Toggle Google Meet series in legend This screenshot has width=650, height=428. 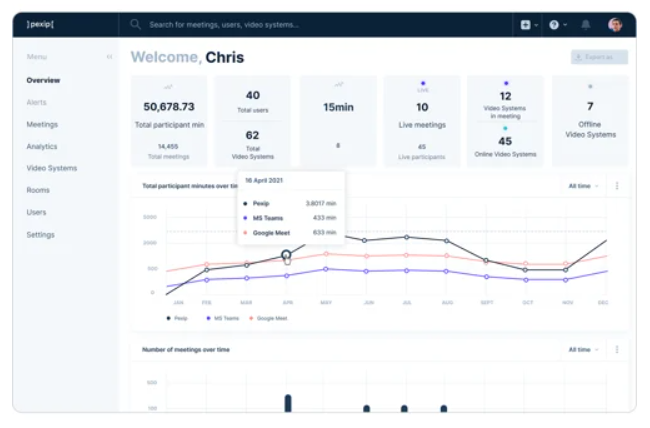click(269, 318)
